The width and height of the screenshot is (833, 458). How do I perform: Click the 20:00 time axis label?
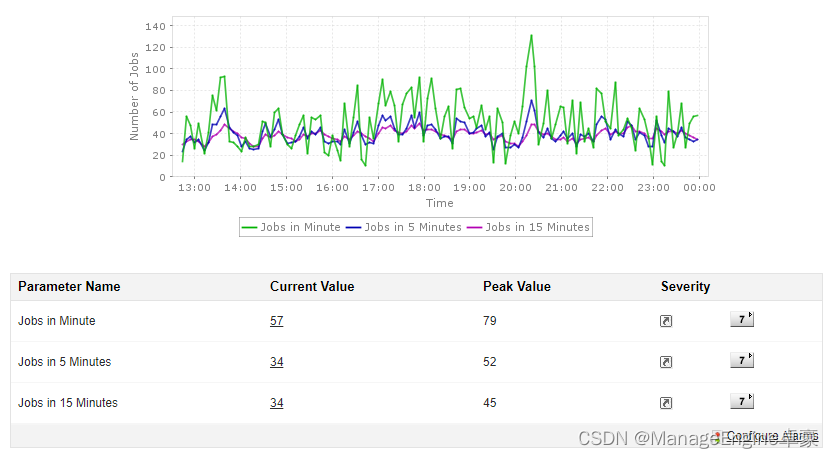pos(515,188)
